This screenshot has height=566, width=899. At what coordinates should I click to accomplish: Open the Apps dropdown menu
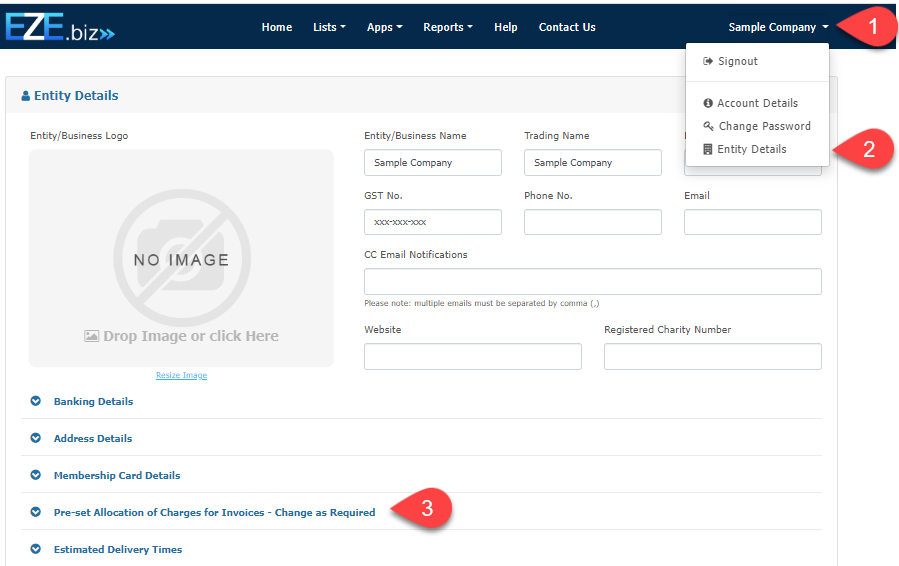(384, 27)
